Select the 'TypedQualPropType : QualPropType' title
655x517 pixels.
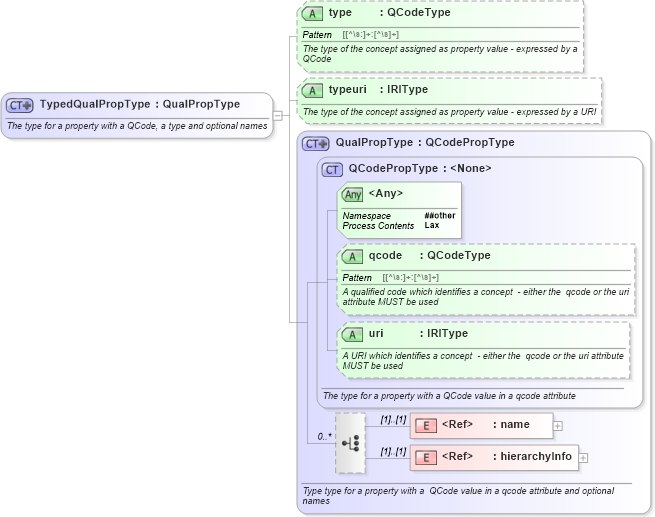140,104
